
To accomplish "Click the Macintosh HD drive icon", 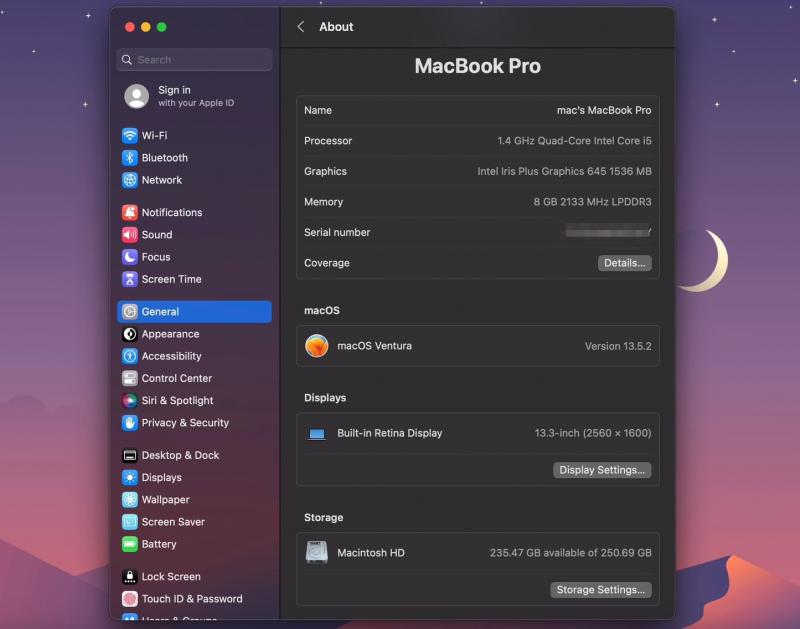I will point(316,552).
